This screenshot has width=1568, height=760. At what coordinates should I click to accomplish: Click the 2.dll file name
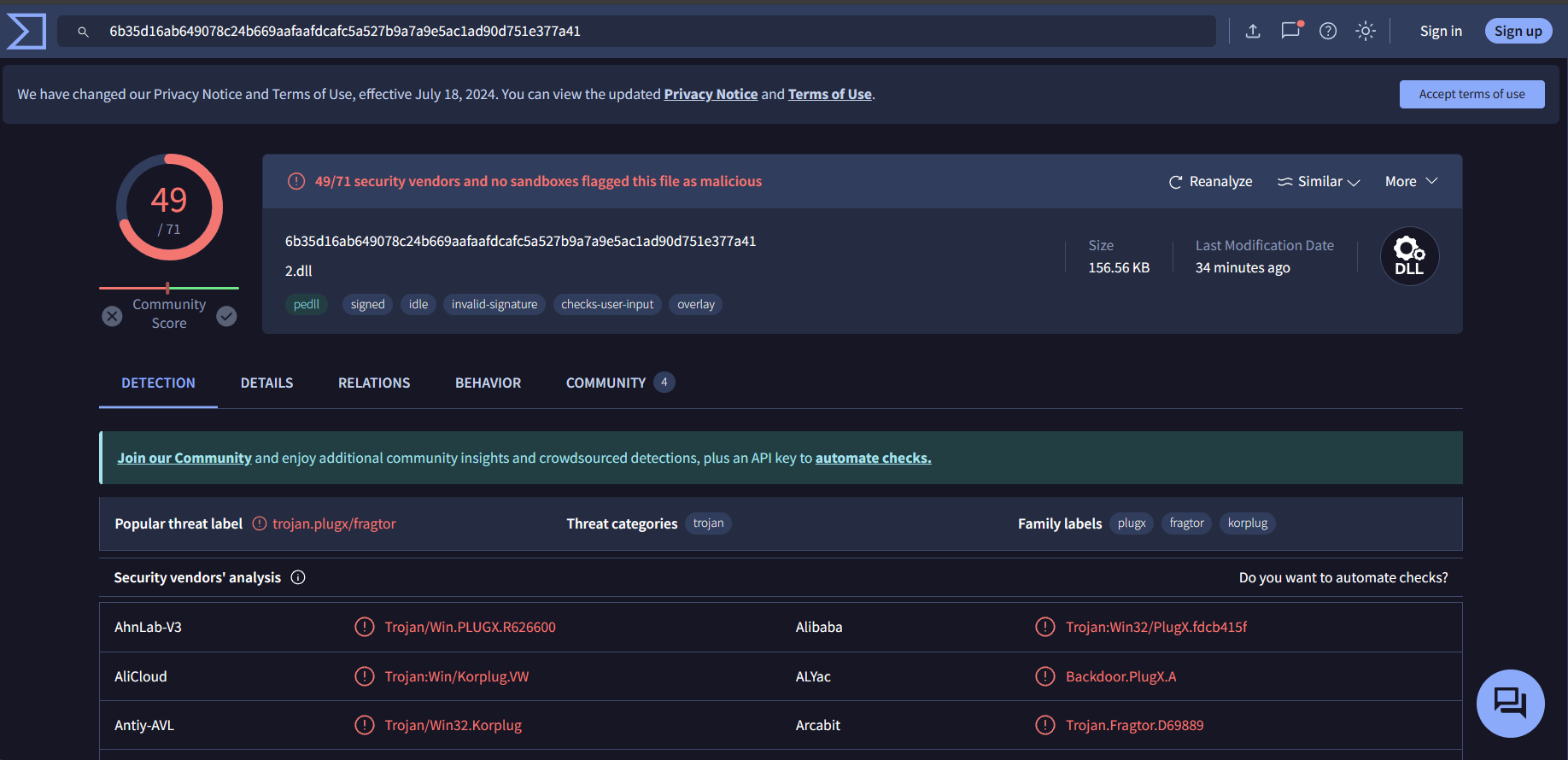click(x=298, y=271)
